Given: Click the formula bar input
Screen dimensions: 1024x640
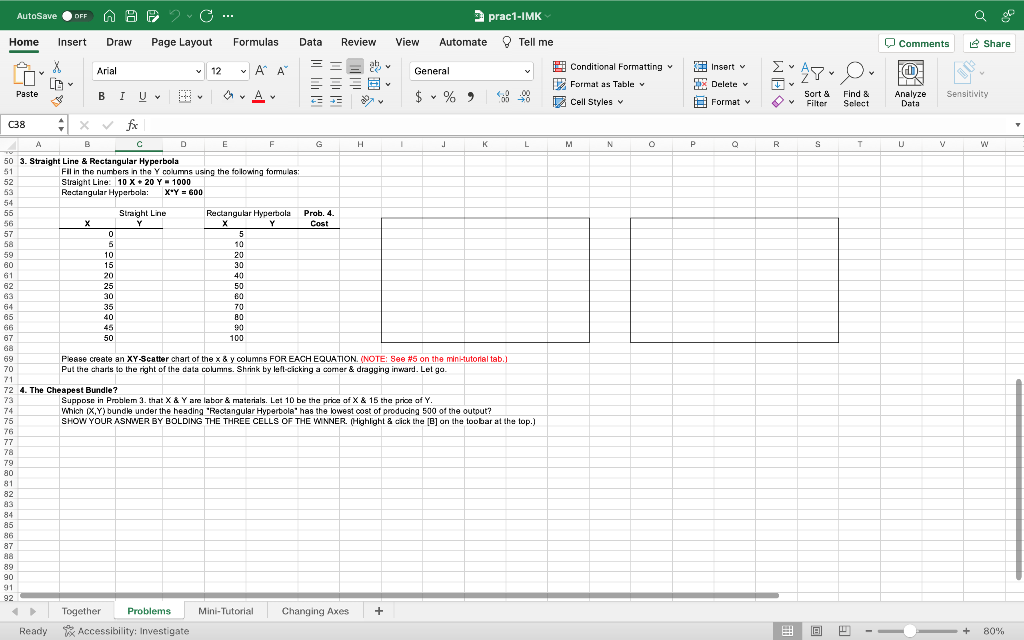Looking at the screenshot, I should point(578,124).
